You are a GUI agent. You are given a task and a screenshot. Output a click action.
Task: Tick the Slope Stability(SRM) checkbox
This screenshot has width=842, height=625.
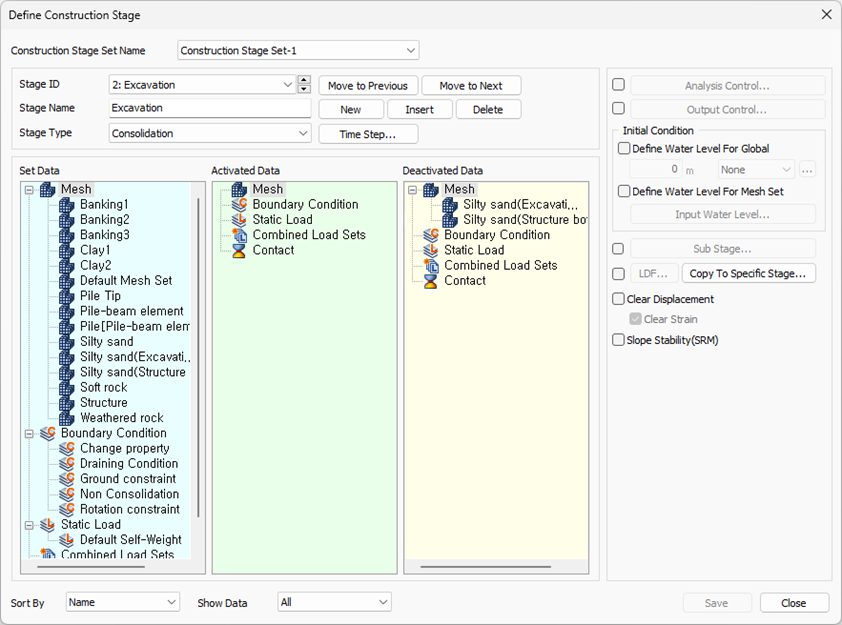pos(619,340)
